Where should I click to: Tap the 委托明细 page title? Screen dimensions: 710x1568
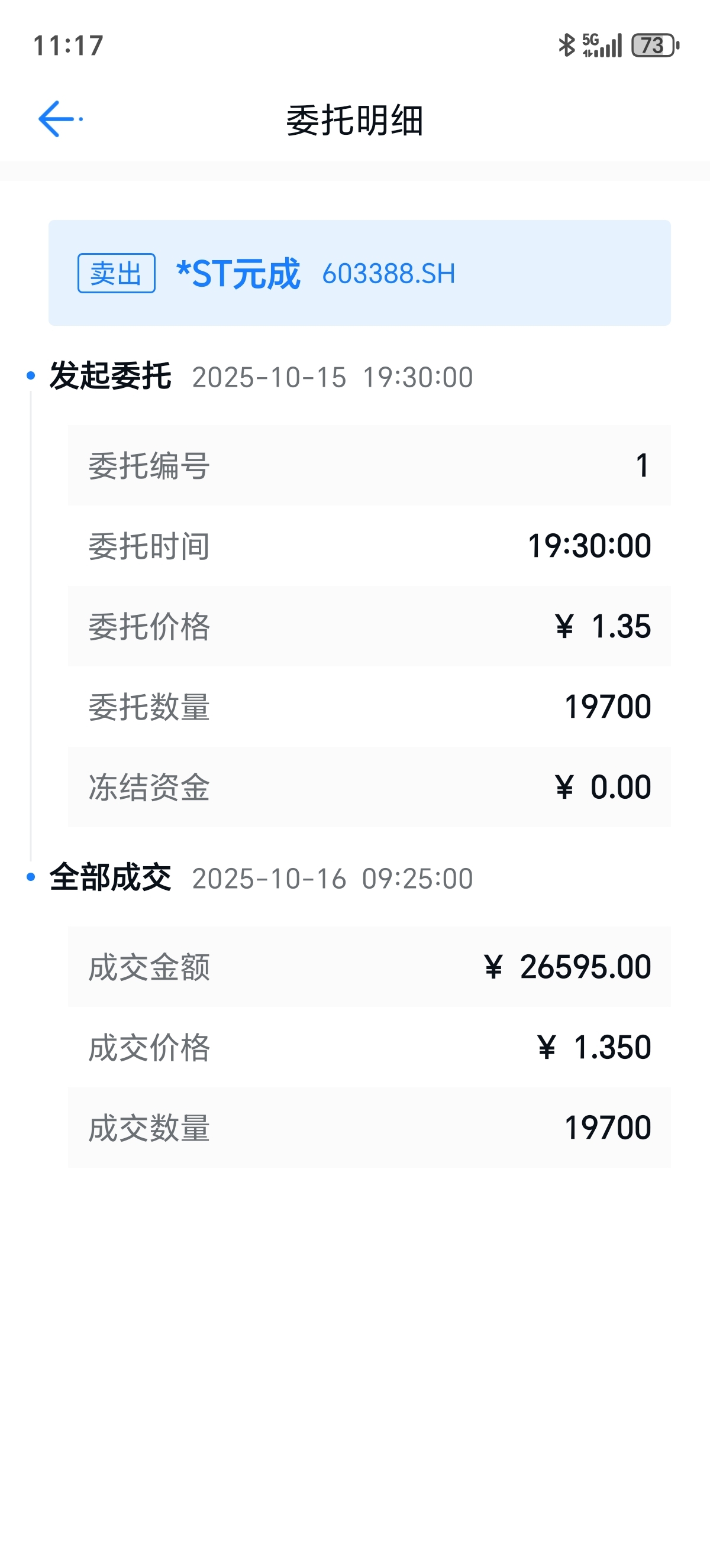click(355, 120)
